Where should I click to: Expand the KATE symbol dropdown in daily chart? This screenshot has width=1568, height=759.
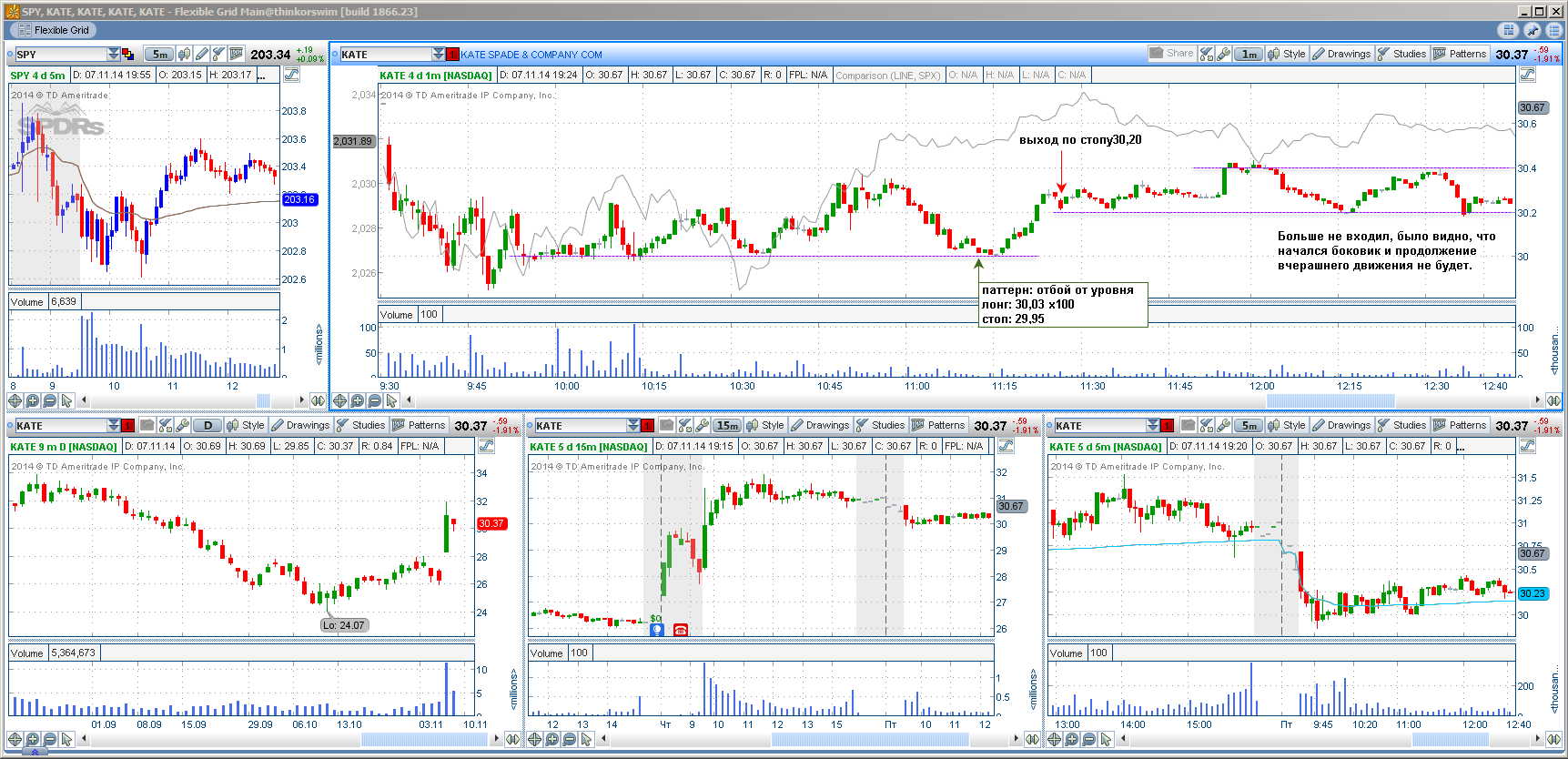pyautogui.click(x=113, y=426)
